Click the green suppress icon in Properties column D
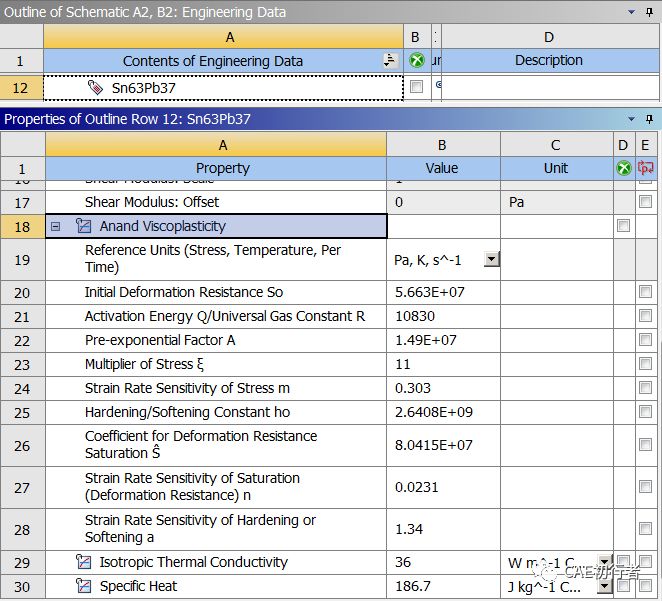This screenshot has width=662, height=601. 624,168
